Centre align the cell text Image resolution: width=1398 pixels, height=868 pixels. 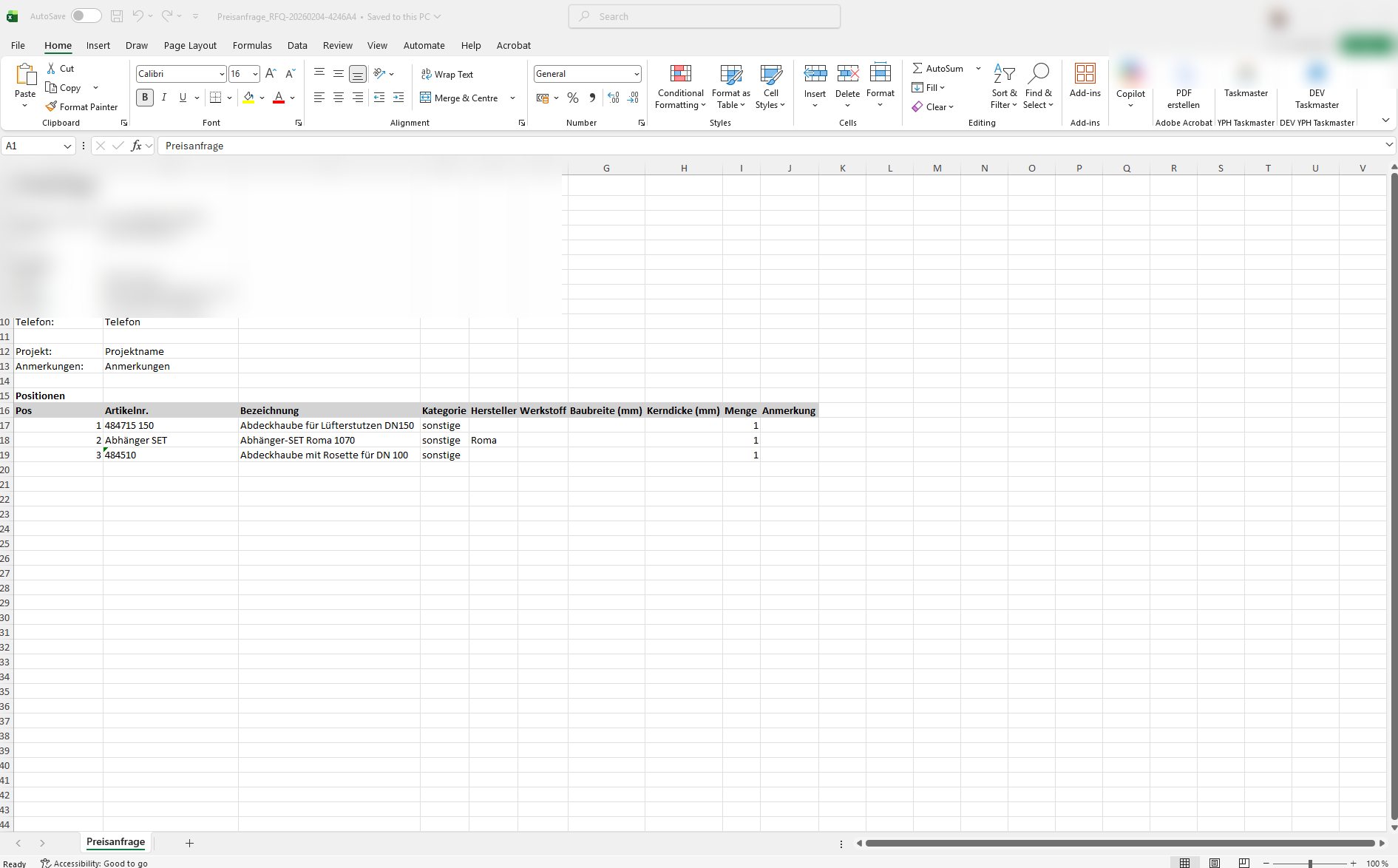(339, 98)
